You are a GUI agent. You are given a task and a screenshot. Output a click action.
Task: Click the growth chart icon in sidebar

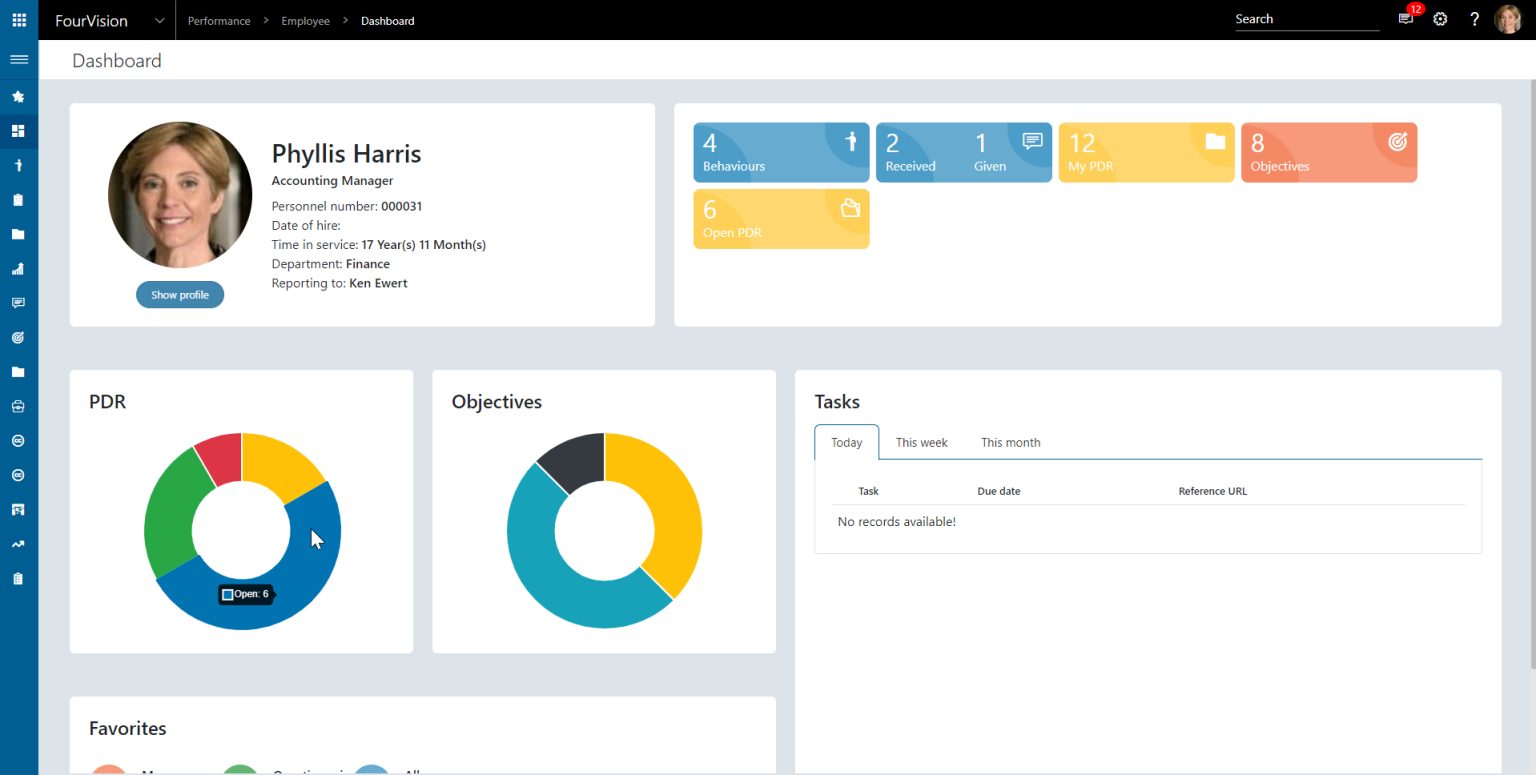(18, 543)
